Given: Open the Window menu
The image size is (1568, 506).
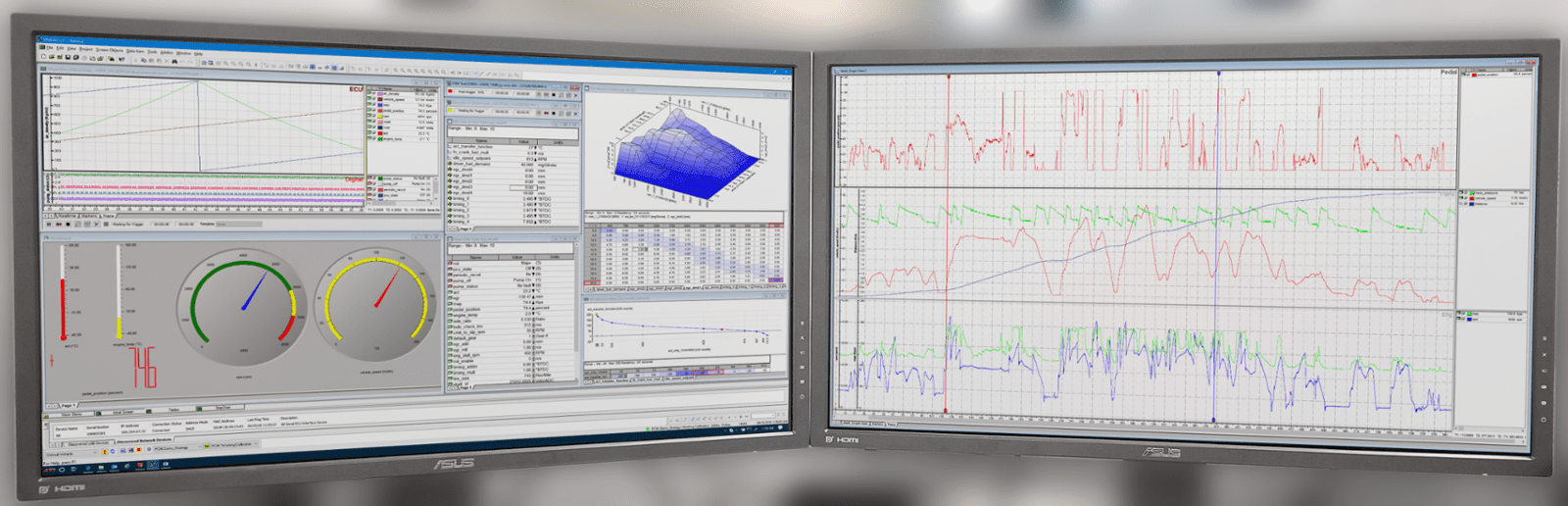Looking at the screenshot, I should [x=183, y=53].
